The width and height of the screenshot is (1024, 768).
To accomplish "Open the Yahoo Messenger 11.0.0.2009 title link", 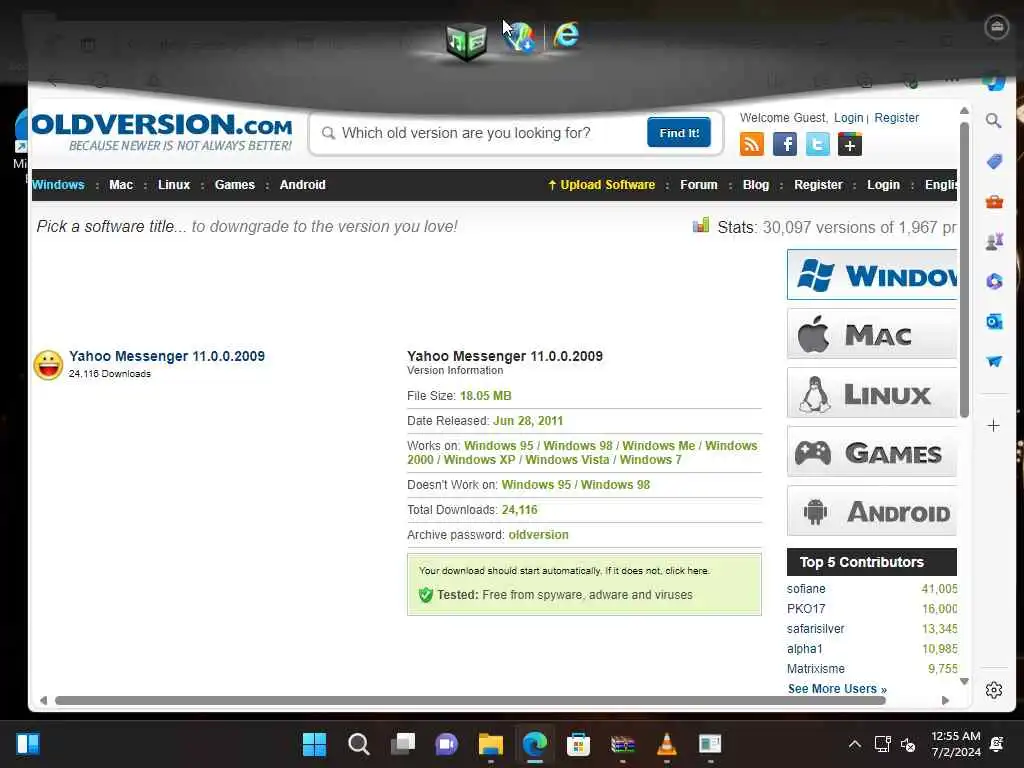I will click(167, 356).
